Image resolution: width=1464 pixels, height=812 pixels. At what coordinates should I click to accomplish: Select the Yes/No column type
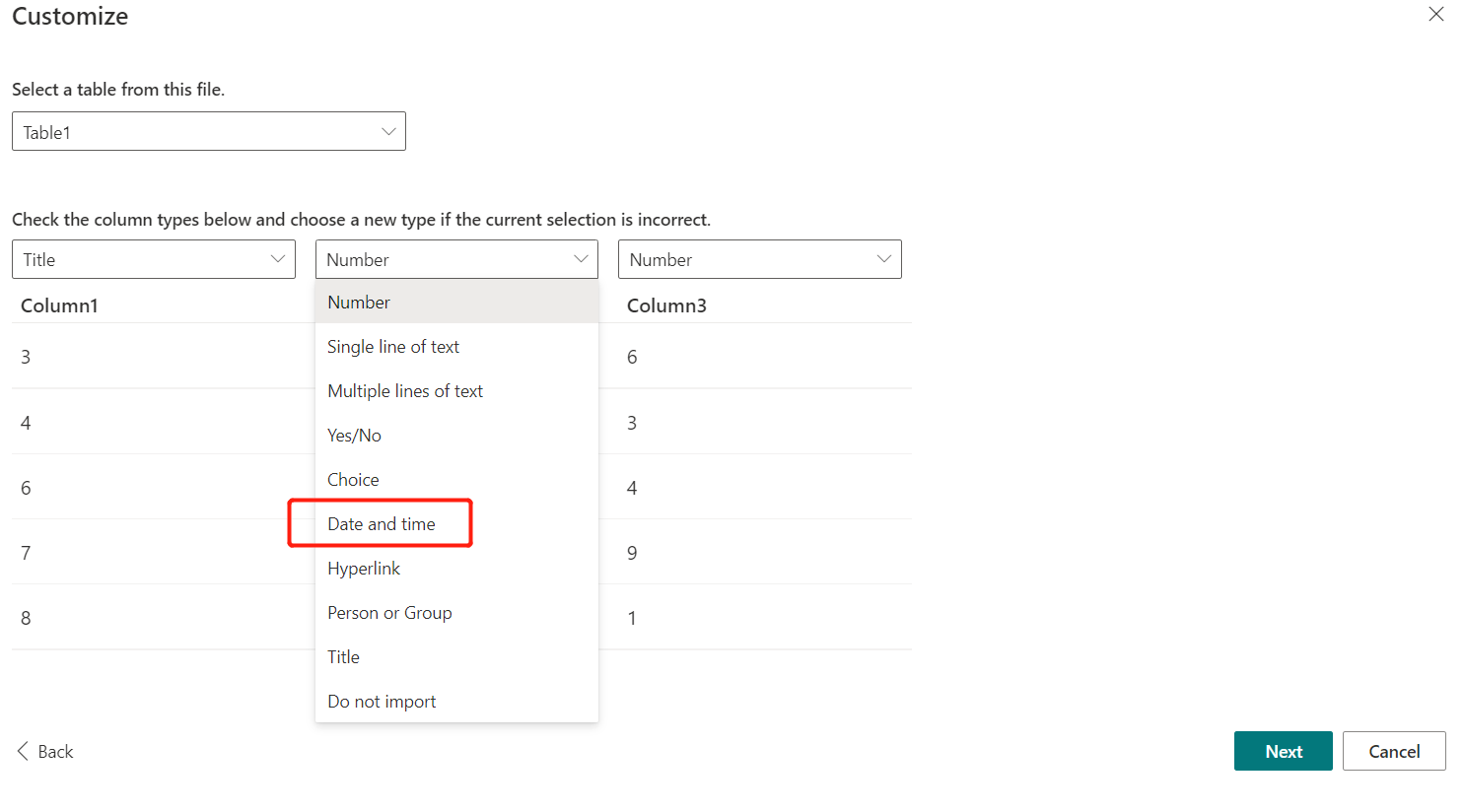pyautogui.click(x=456, y=436)
